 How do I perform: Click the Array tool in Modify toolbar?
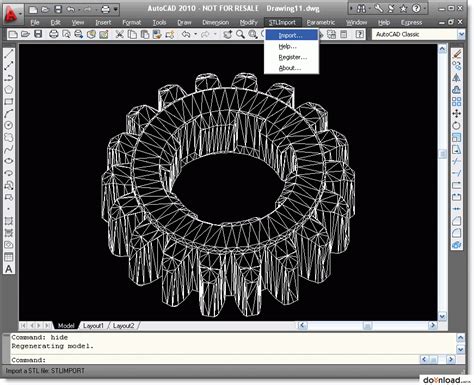point(456,102)
